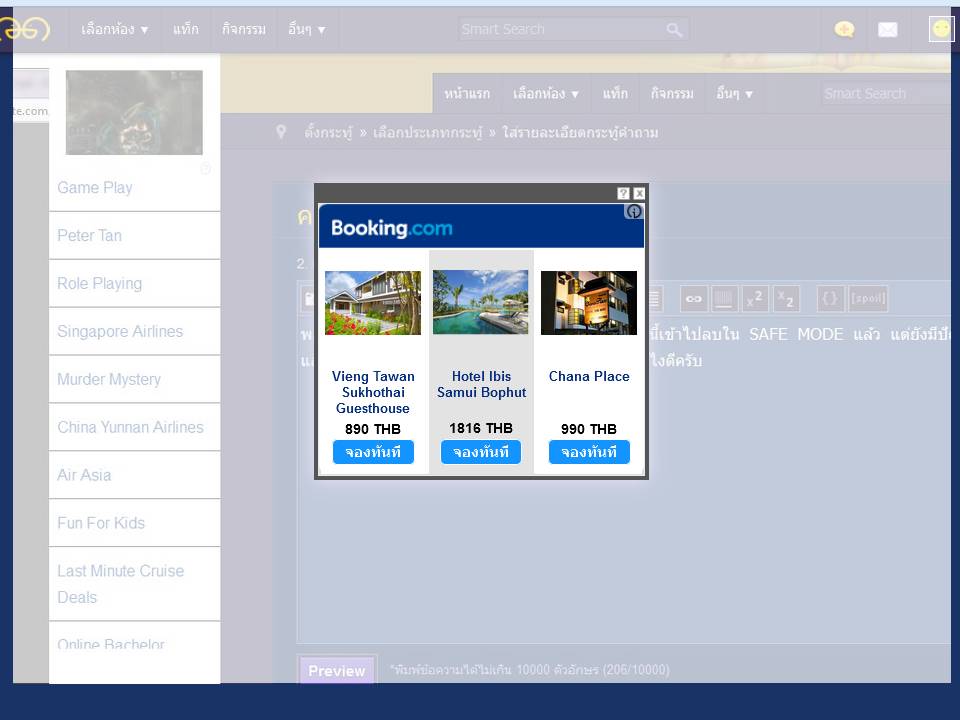Click the breadcrumb location pin icon
Screen dimensions: 960x720
pyautogui.click(x=281, y=132)
